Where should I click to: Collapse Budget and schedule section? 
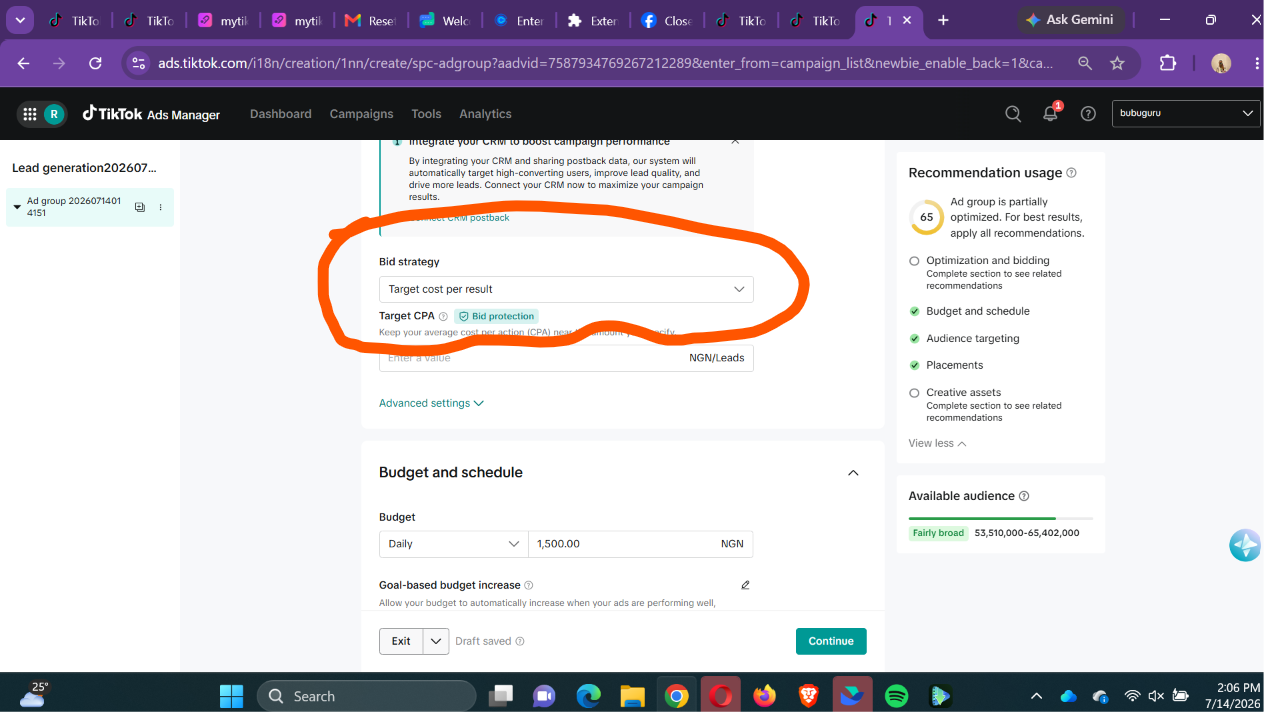853,473
